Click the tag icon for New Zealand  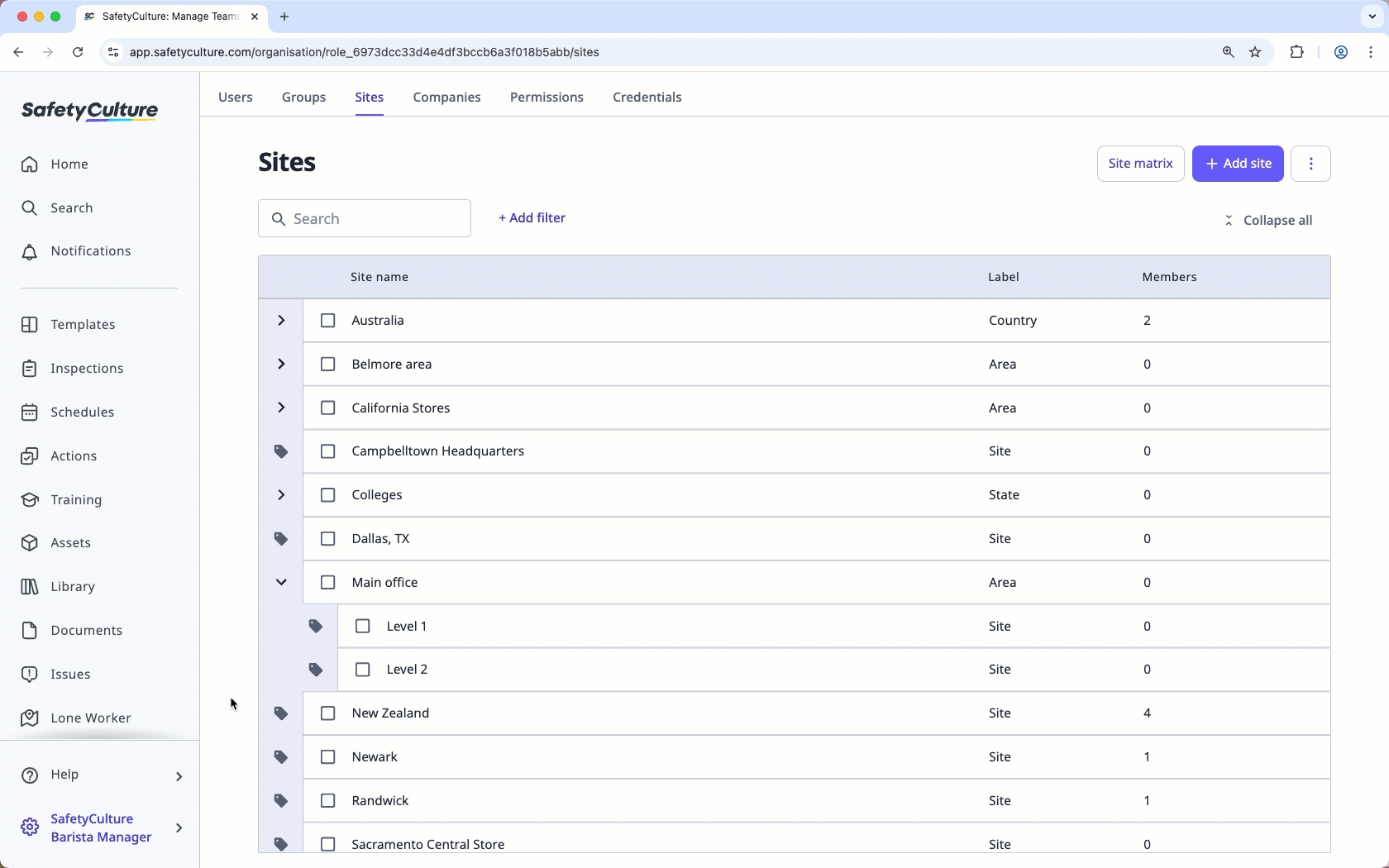281,713
